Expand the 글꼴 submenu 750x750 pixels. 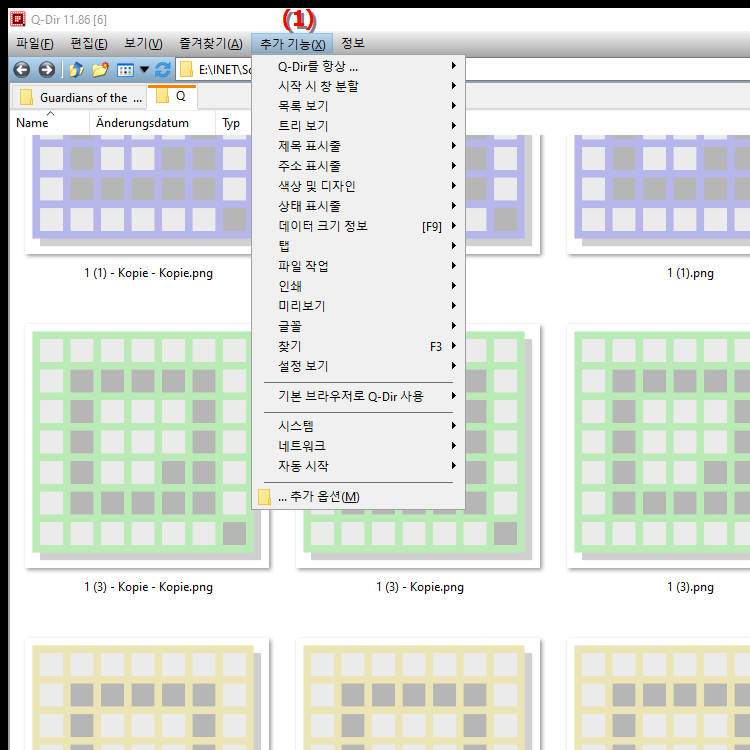click(358, 326)
